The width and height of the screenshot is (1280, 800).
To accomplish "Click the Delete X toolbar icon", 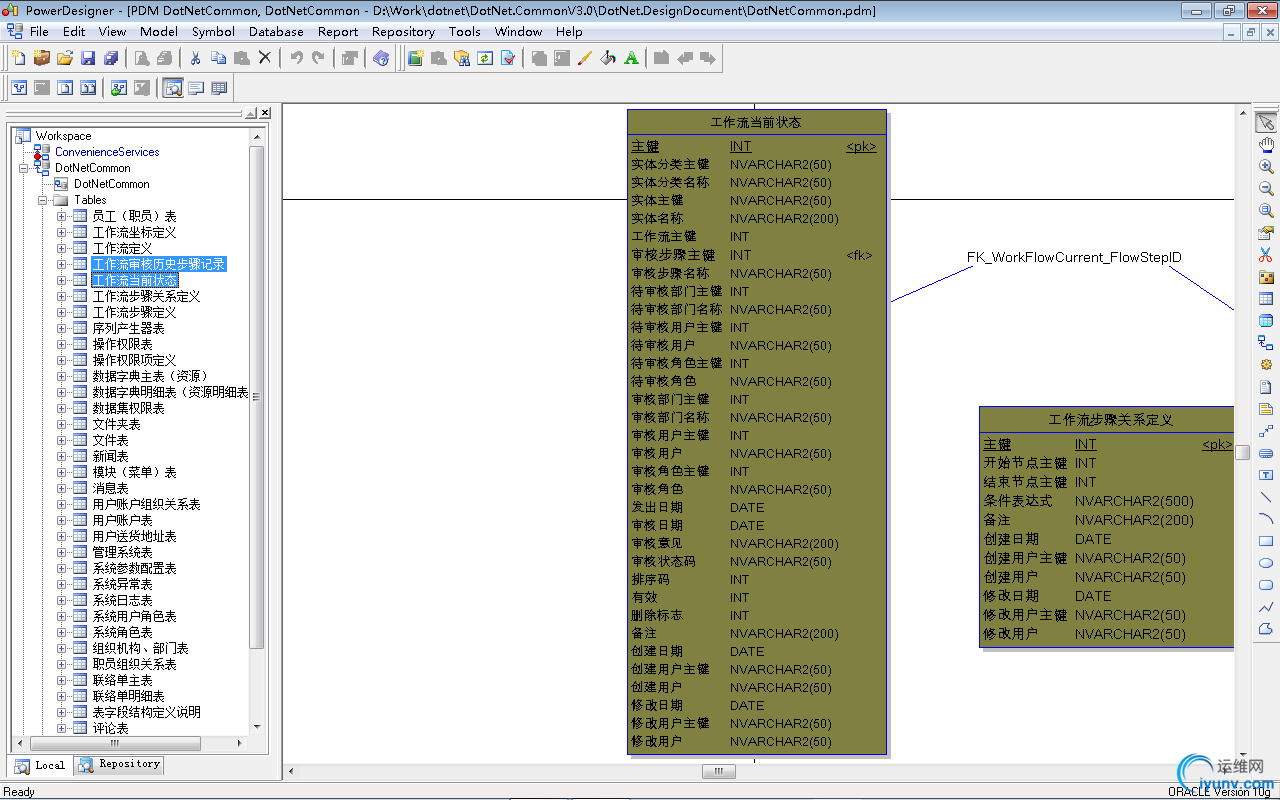I will pyautogui.click(x=265, y=58).
